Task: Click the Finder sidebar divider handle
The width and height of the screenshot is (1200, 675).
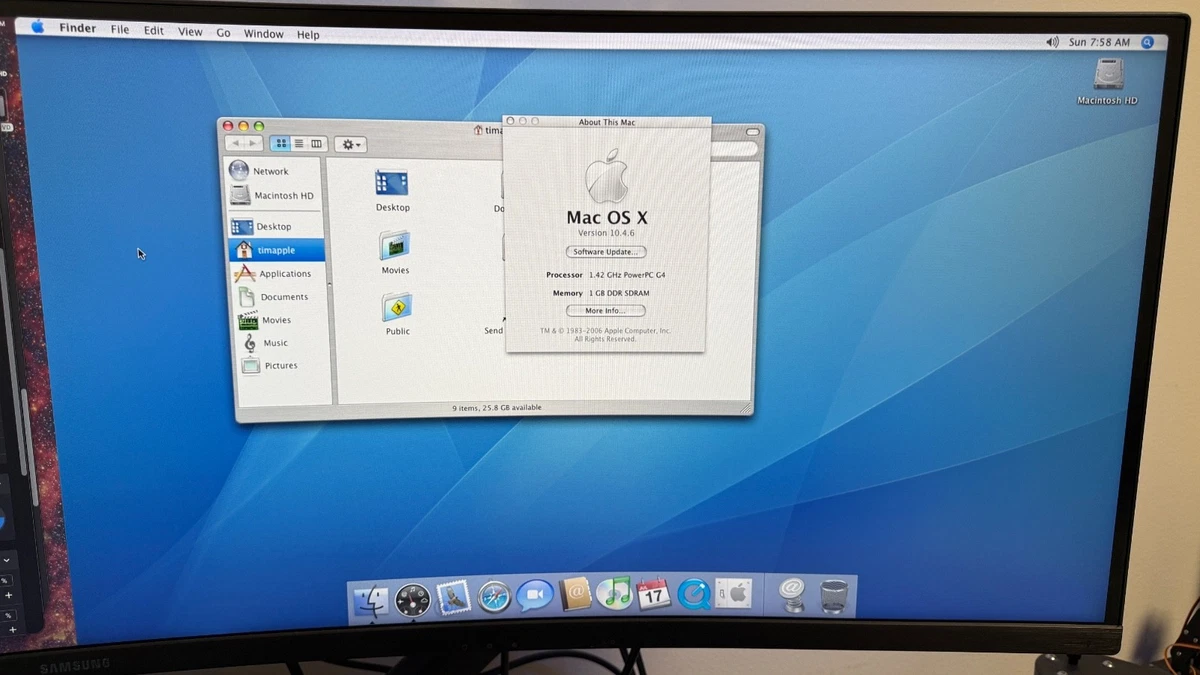Action: [330, 285]
